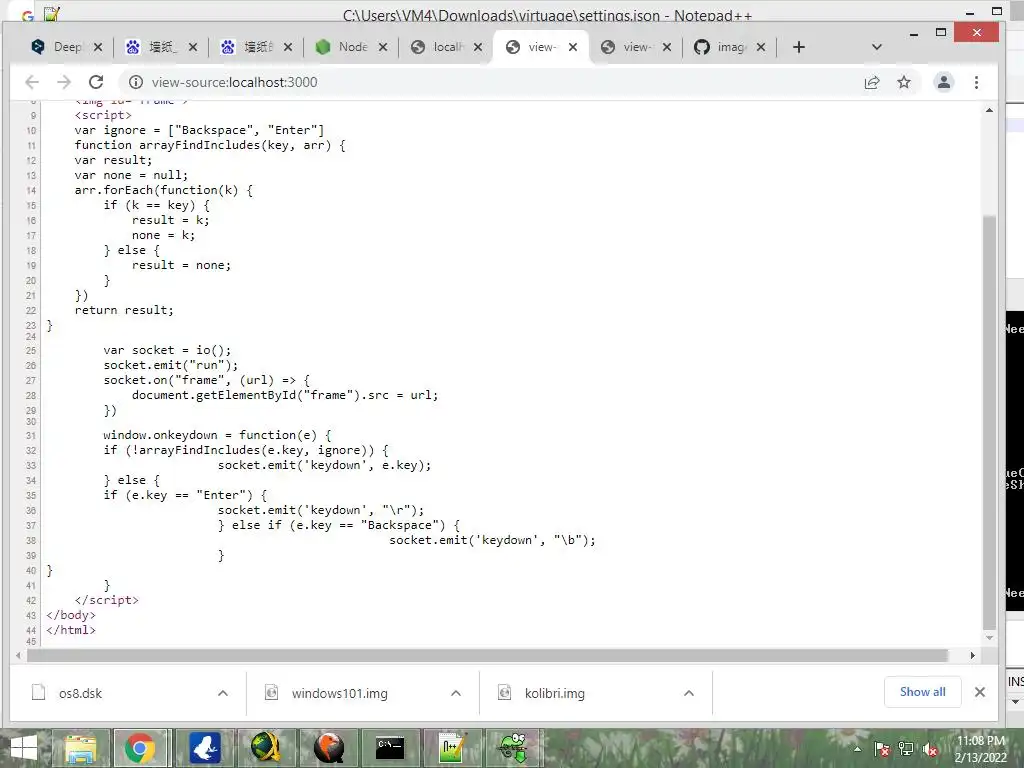Close the Deep tab
Viewport: 1024px width, 768px height.
(98, 47)
